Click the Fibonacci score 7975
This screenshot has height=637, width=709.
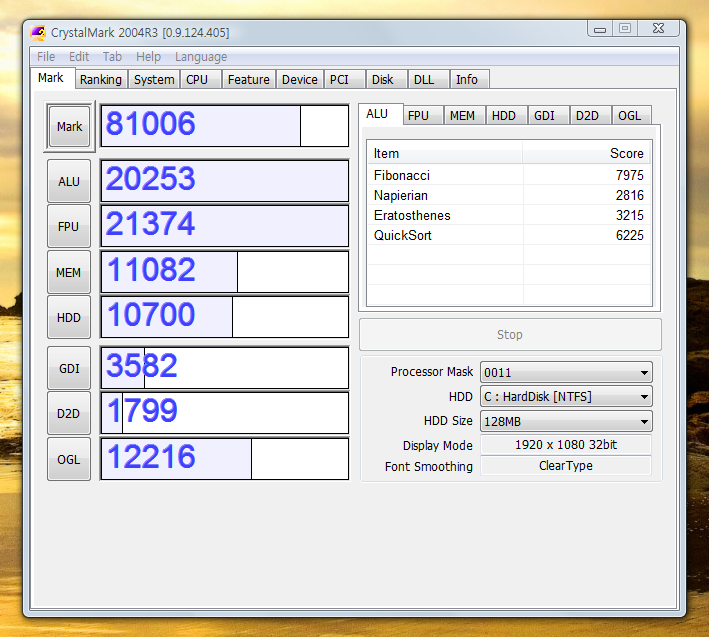click(x=629, y=175)
